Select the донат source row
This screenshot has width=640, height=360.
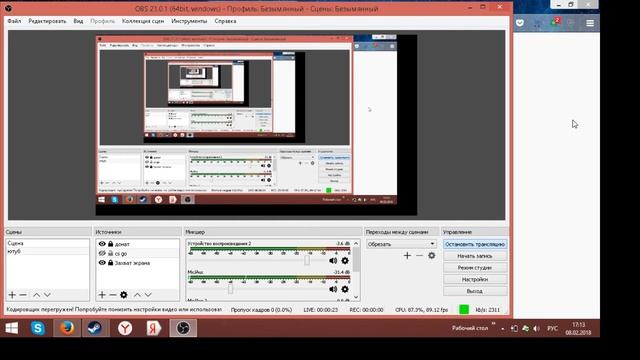tap(138, 244)
